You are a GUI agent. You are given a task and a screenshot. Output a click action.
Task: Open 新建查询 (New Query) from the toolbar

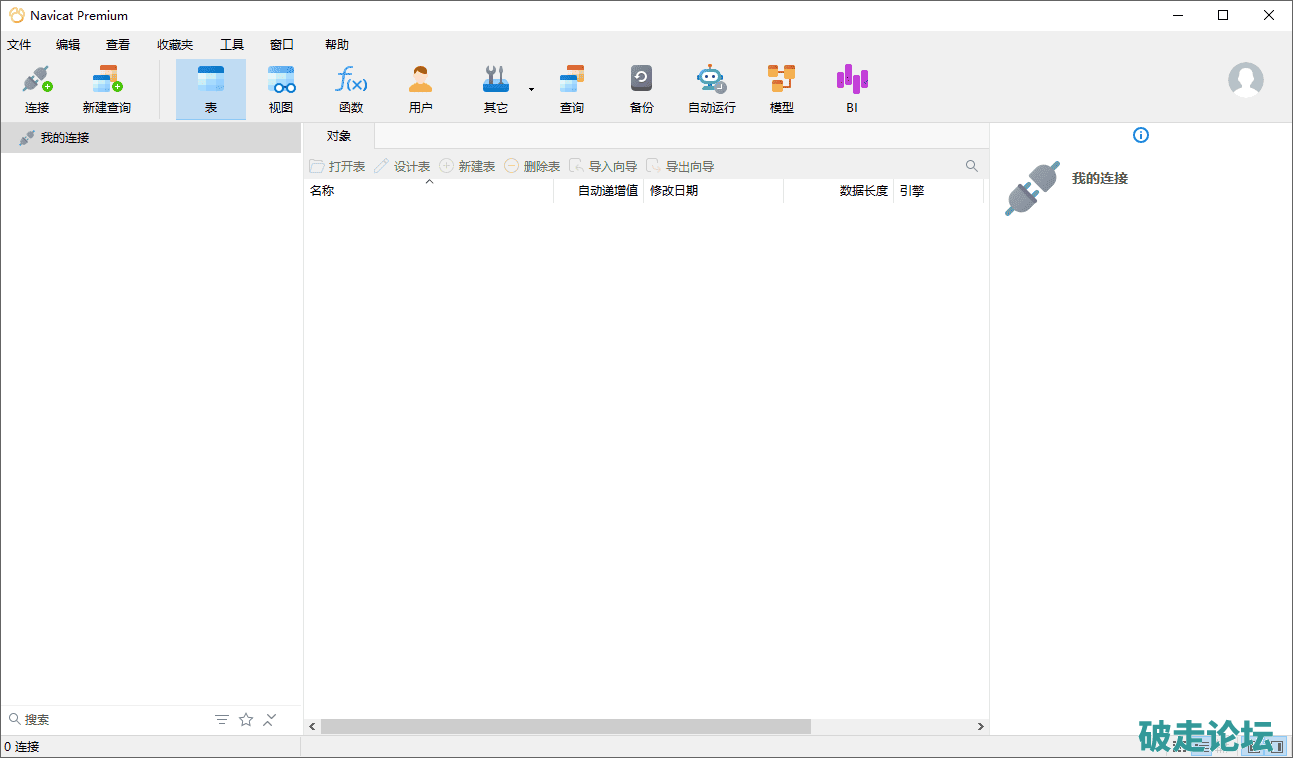click(x=106, y=89)
